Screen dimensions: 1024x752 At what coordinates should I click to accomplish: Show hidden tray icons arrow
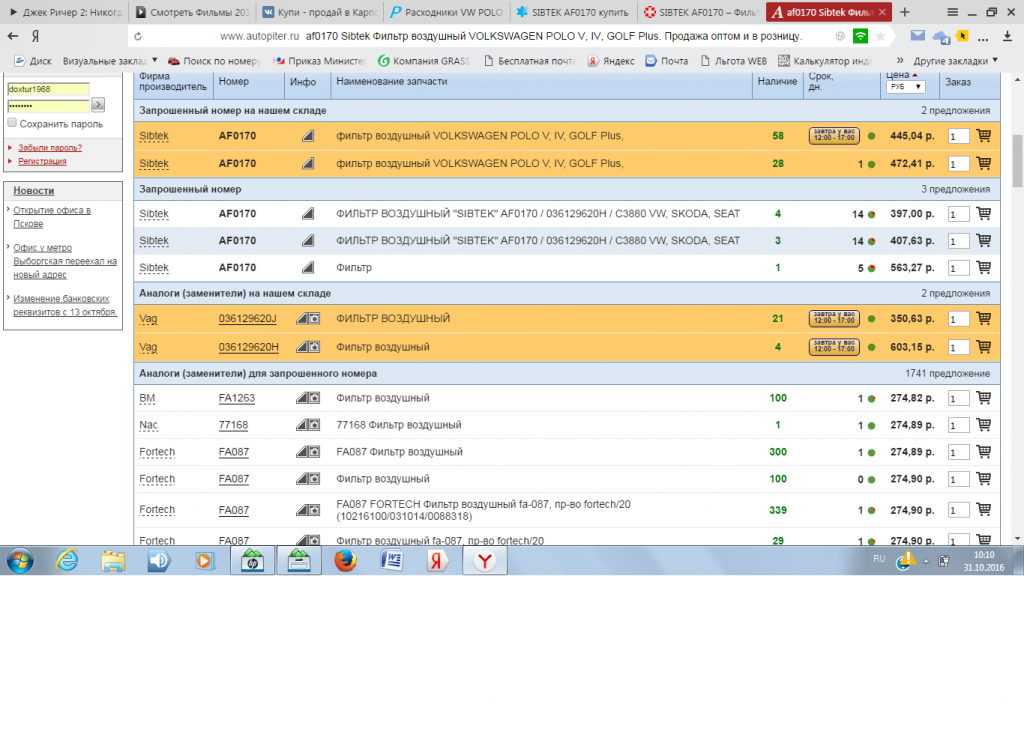click(x=925, y=561)
